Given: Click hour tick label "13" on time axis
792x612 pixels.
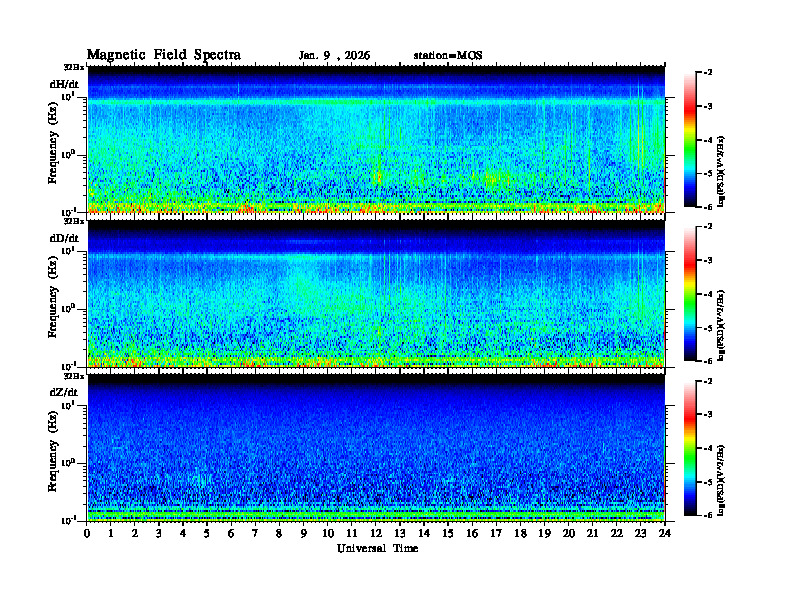Looking at the screenshot, I should click(x=400, y=533).
